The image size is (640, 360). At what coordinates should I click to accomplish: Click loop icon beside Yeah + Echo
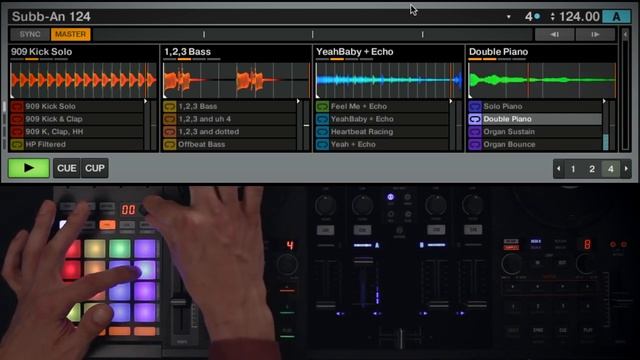[322, 144]
